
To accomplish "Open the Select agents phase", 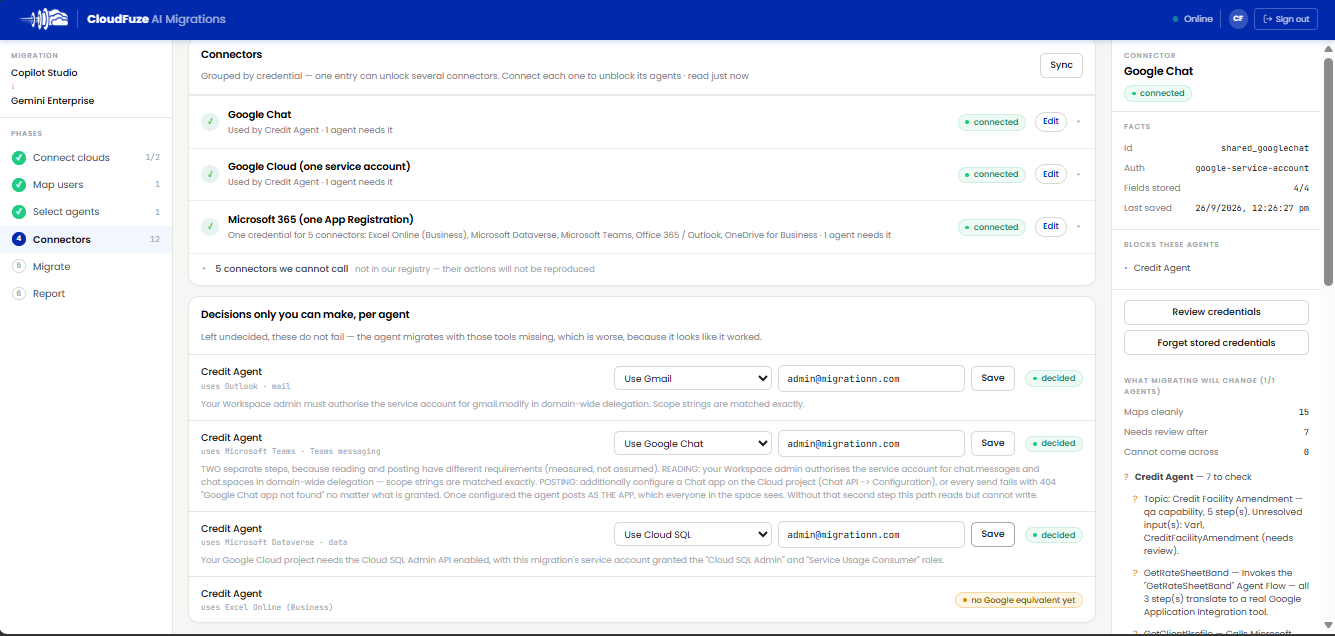I will 86,212.
